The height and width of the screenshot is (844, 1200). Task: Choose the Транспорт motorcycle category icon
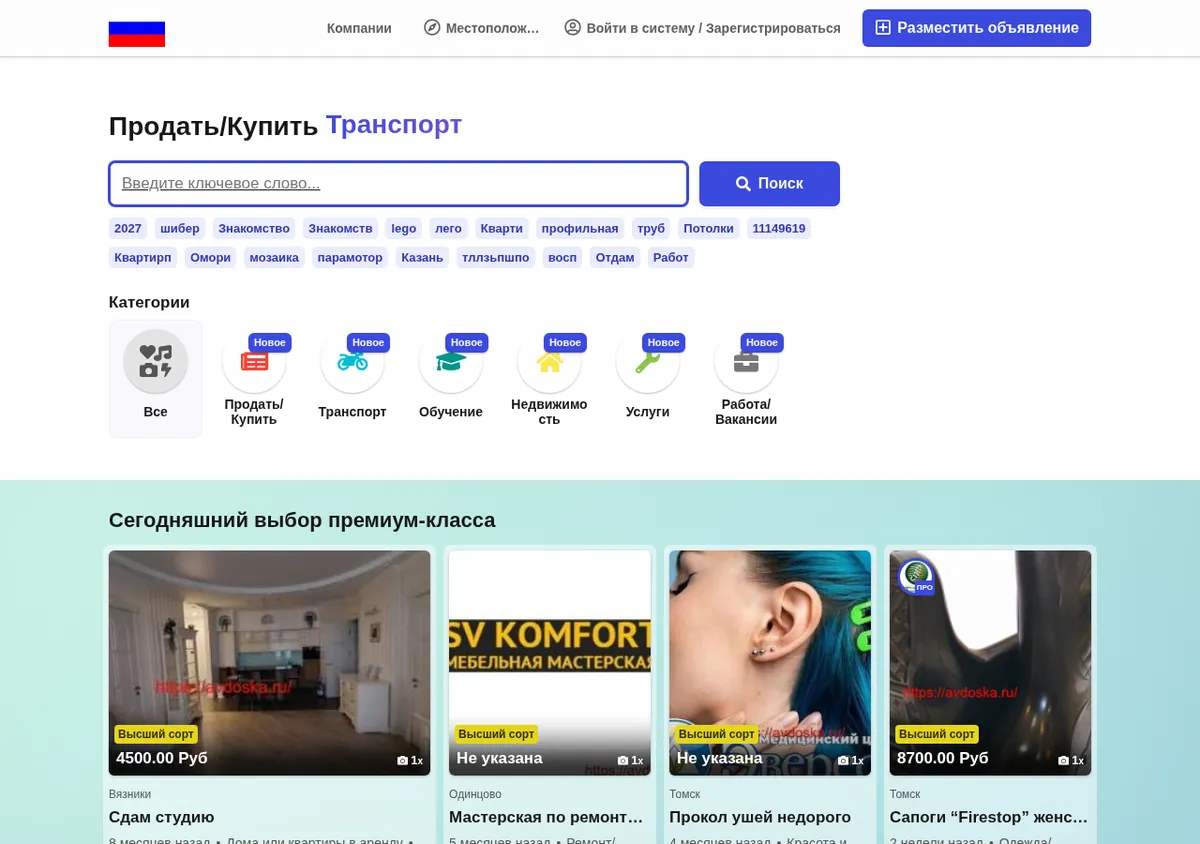(x=352, y=361)
